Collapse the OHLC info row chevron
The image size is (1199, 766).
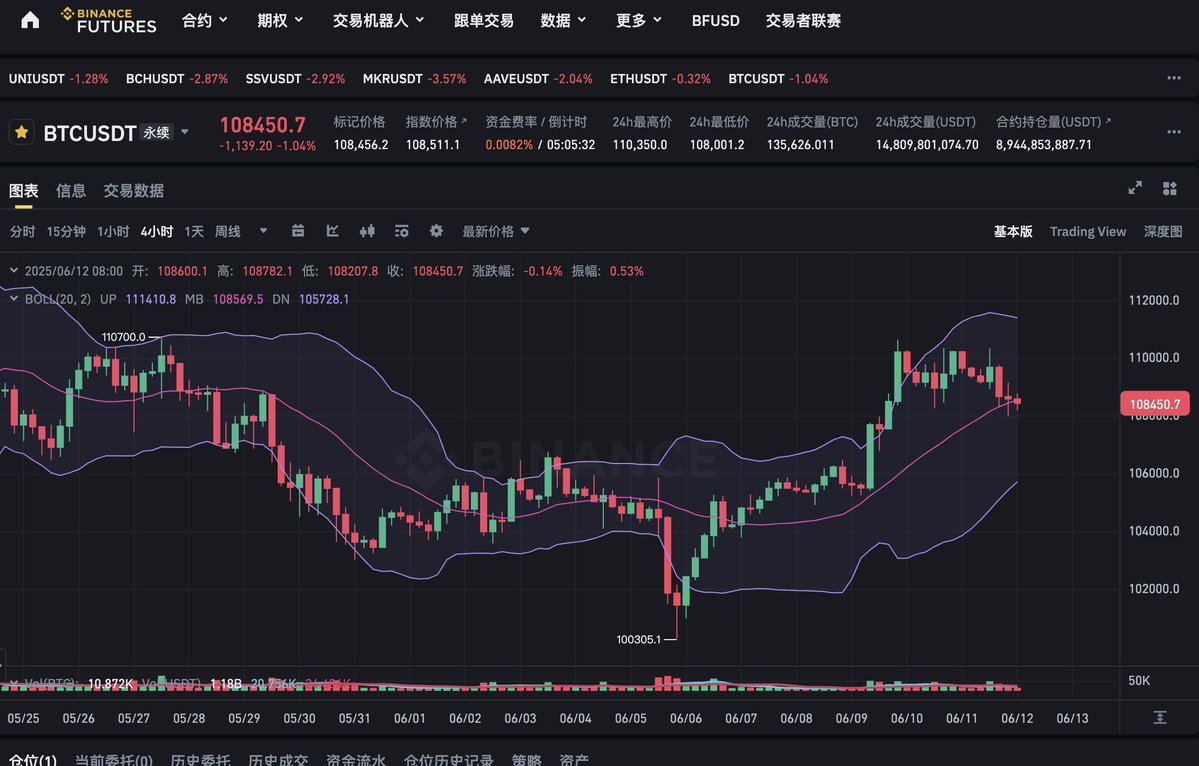point(14,271)
